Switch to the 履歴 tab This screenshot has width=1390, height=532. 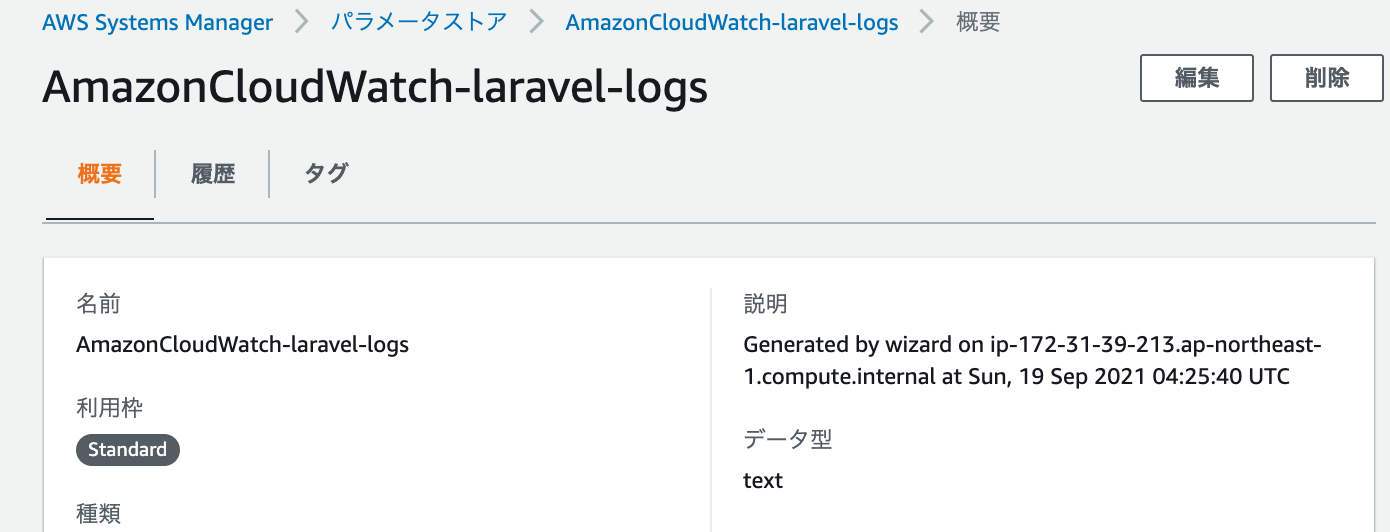click(213, 174)
